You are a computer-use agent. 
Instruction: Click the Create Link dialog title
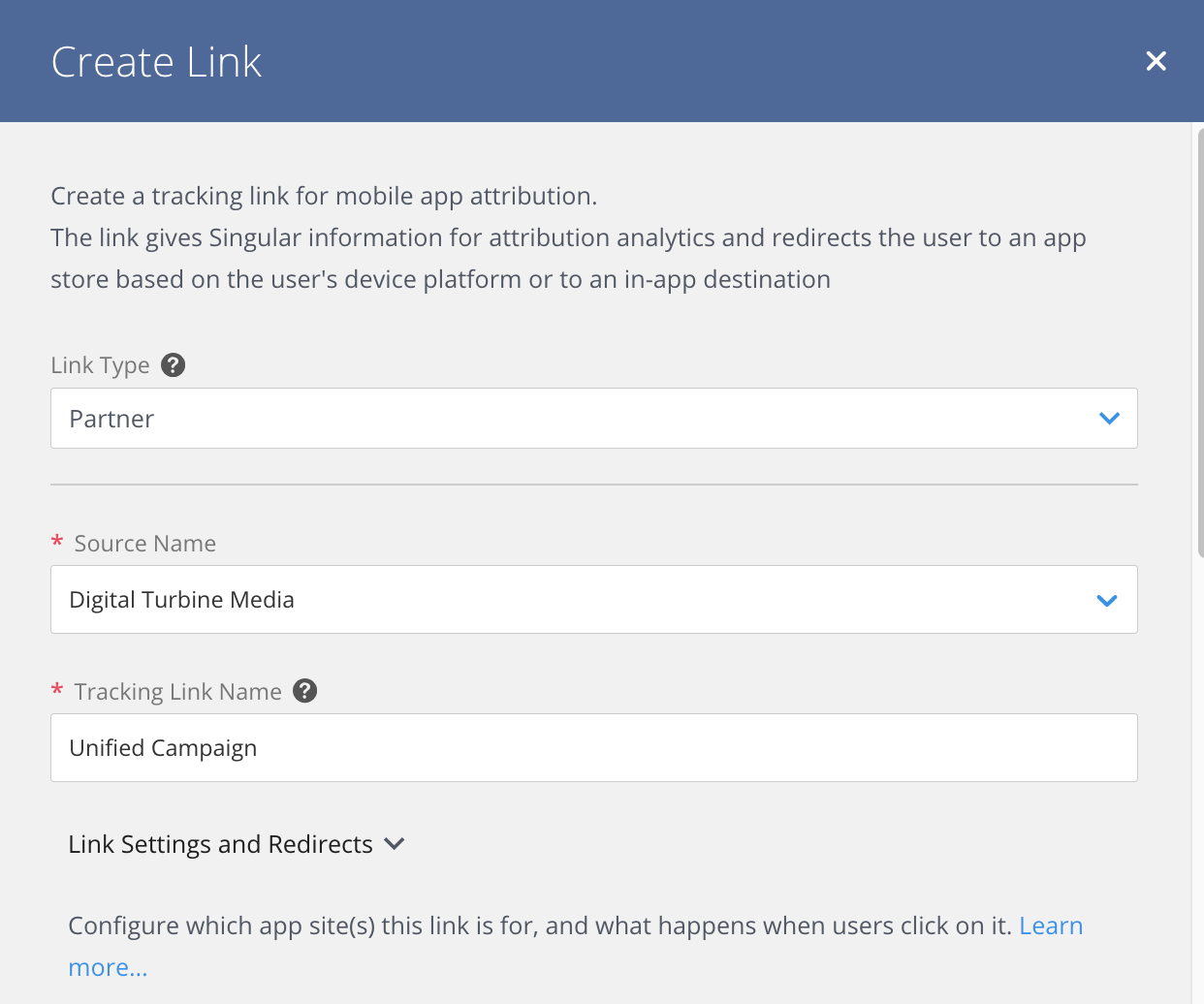pos(156,61)
